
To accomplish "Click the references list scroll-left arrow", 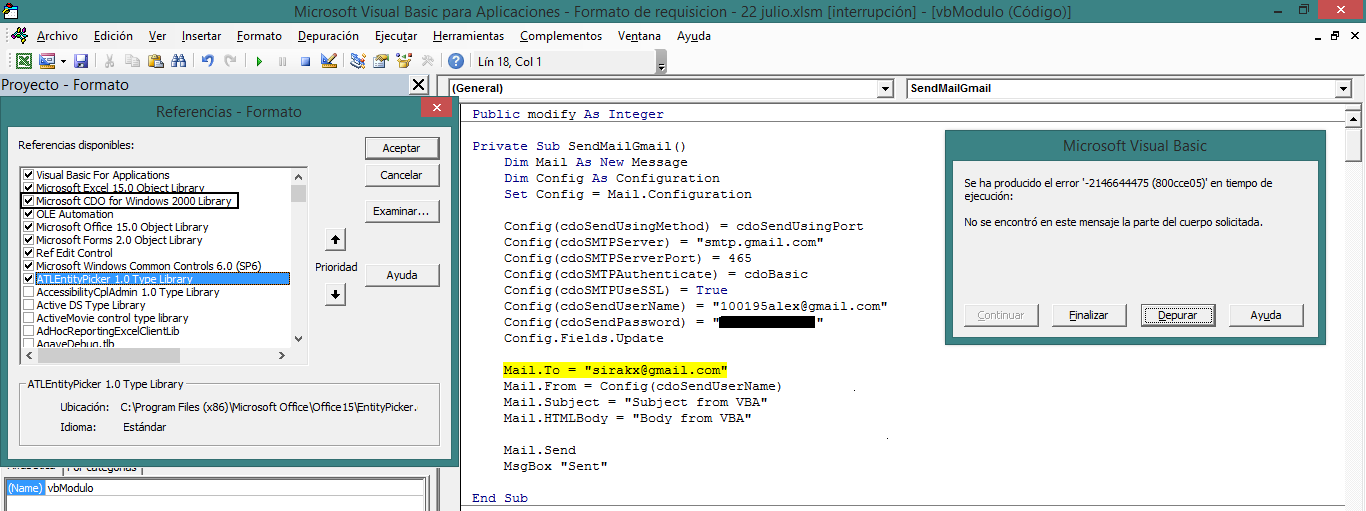I will pyautogui.click(x=28, y=355).
